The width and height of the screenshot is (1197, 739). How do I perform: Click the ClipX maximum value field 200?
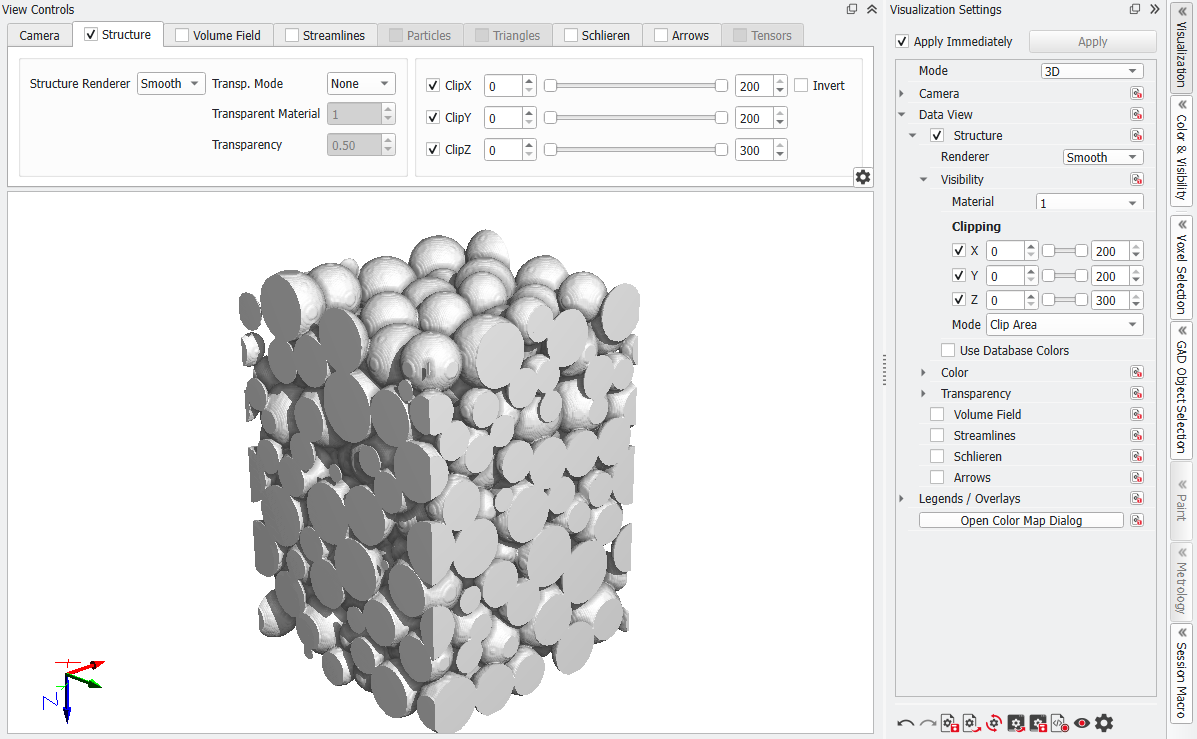tap(754, 86)
